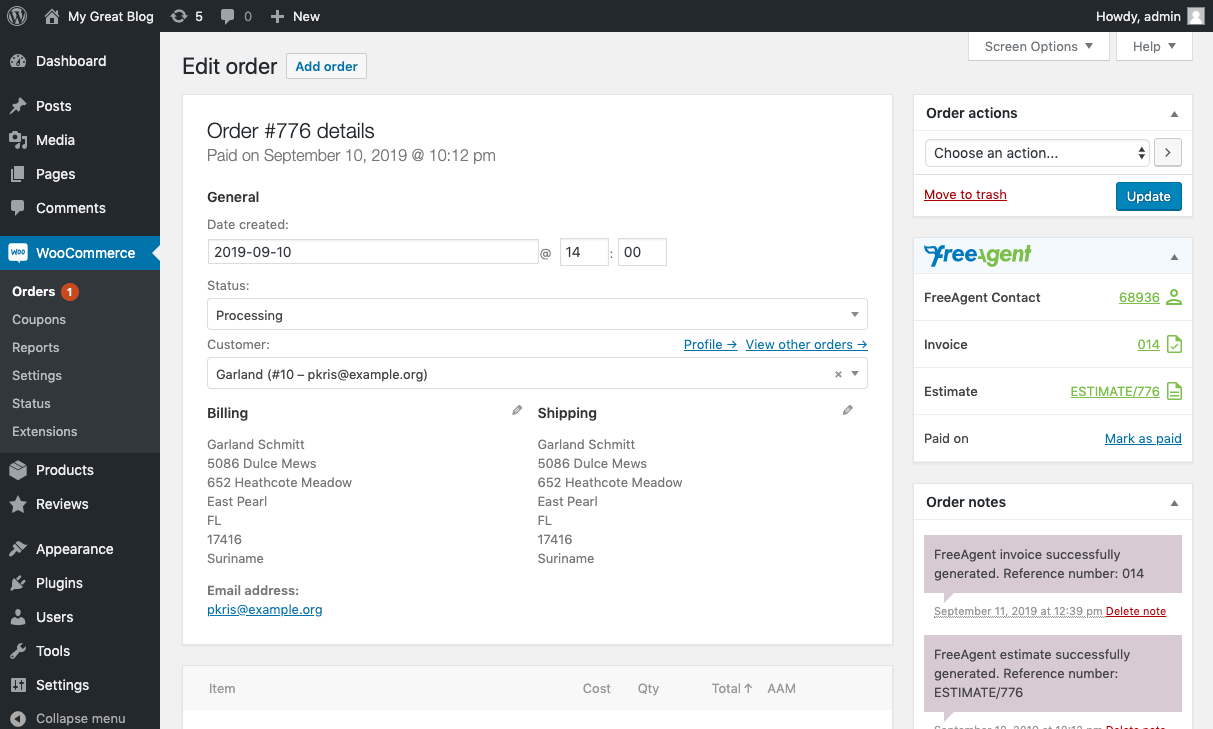This screenshot has width=1213, height=729.
Task: Click the WordPress logo icon
Action: (x=16, y=16)
